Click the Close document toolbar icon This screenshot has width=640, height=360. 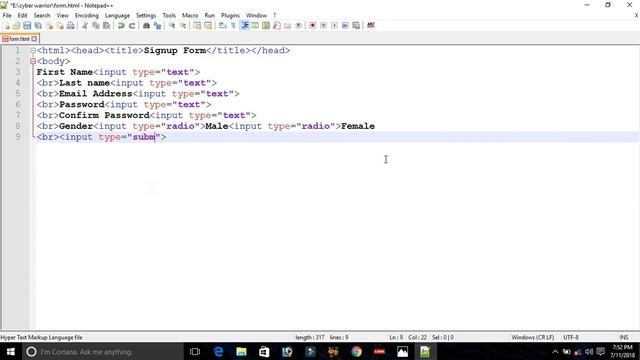(49, 25)
